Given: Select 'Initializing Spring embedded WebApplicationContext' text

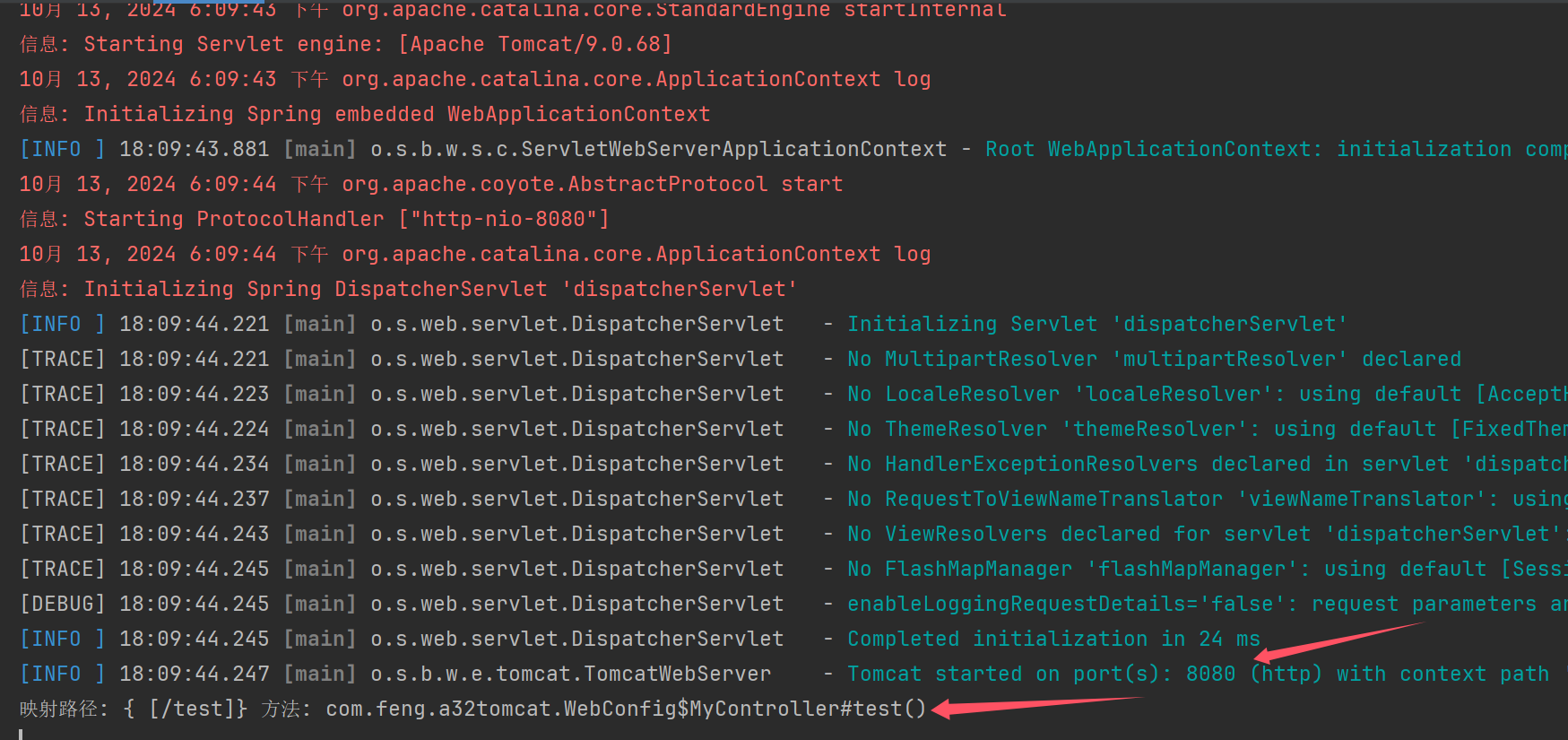Looking at the screenshot, I should pyautogui.click(x=397, y=114).
